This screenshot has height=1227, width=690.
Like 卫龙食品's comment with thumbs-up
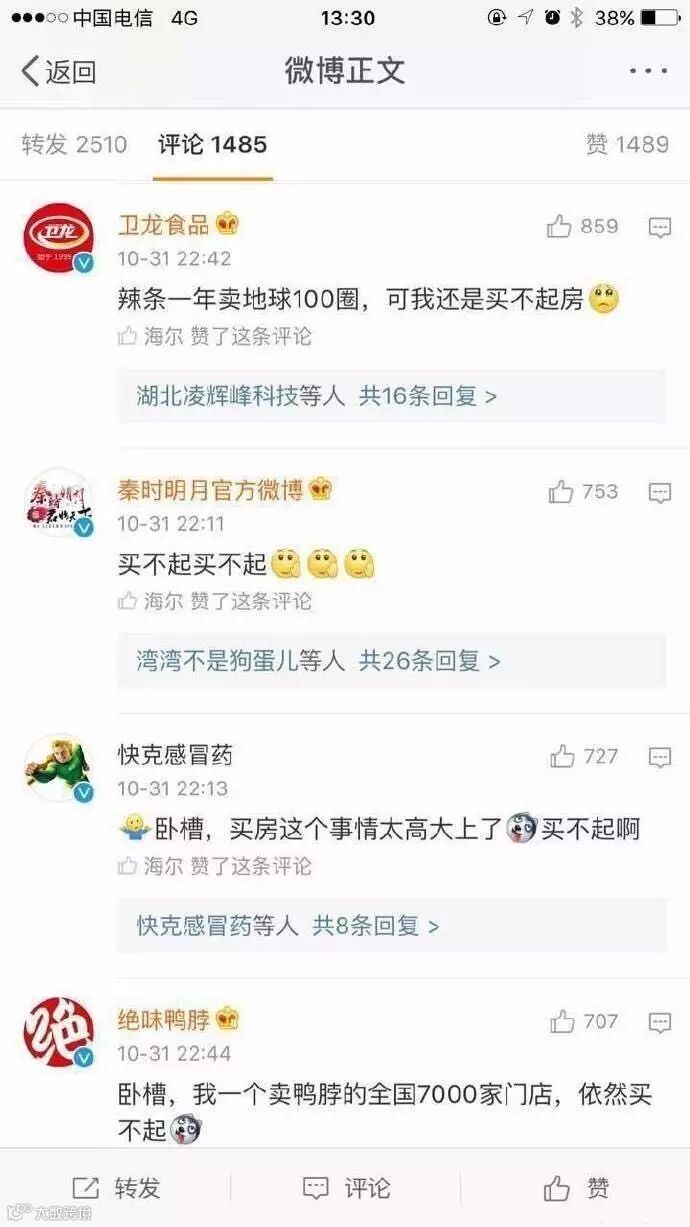pyautogui.click(x=559, y=227)
